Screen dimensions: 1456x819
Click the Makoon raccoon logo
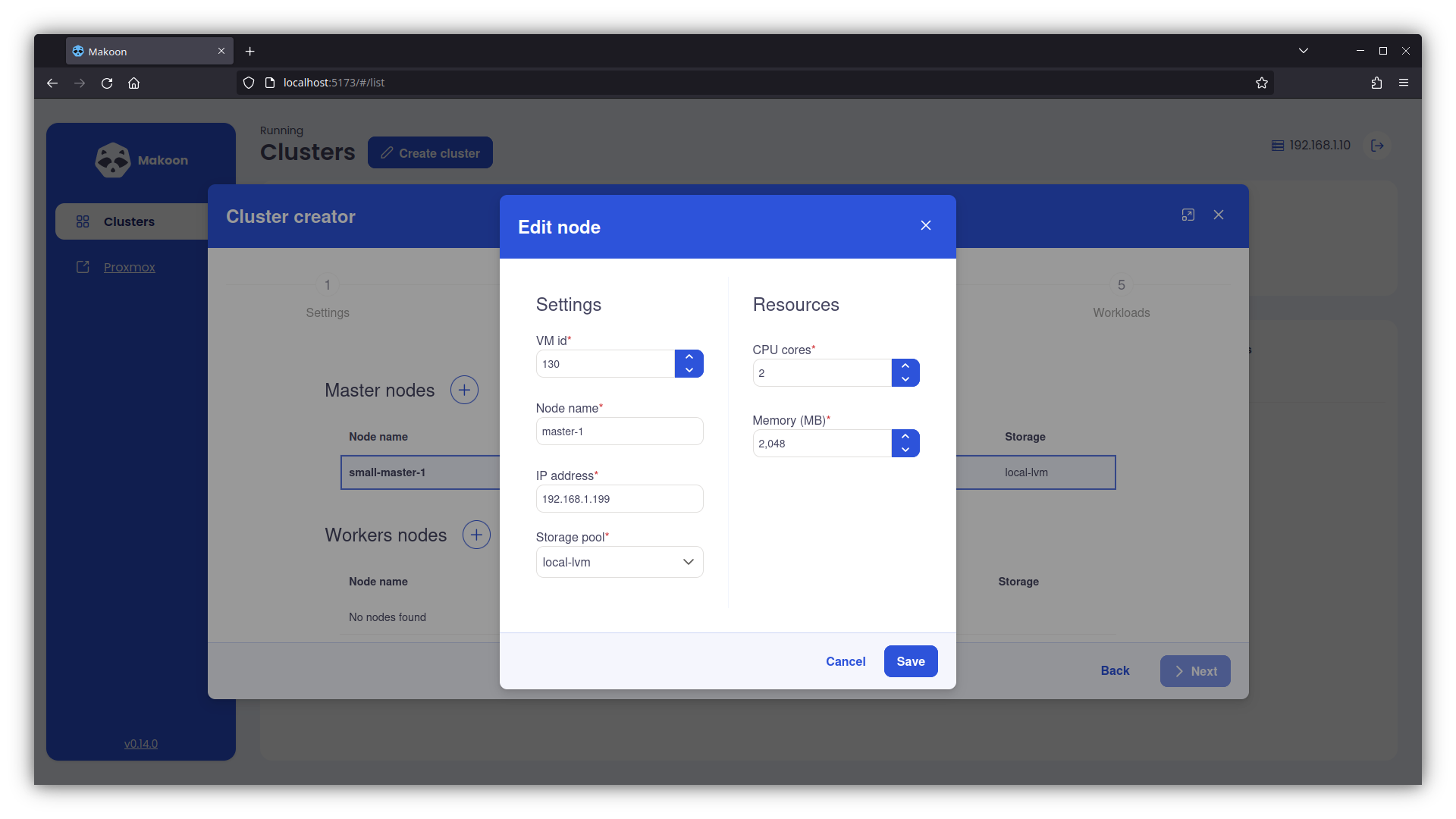pyautogui.click(x=113, y=160)
